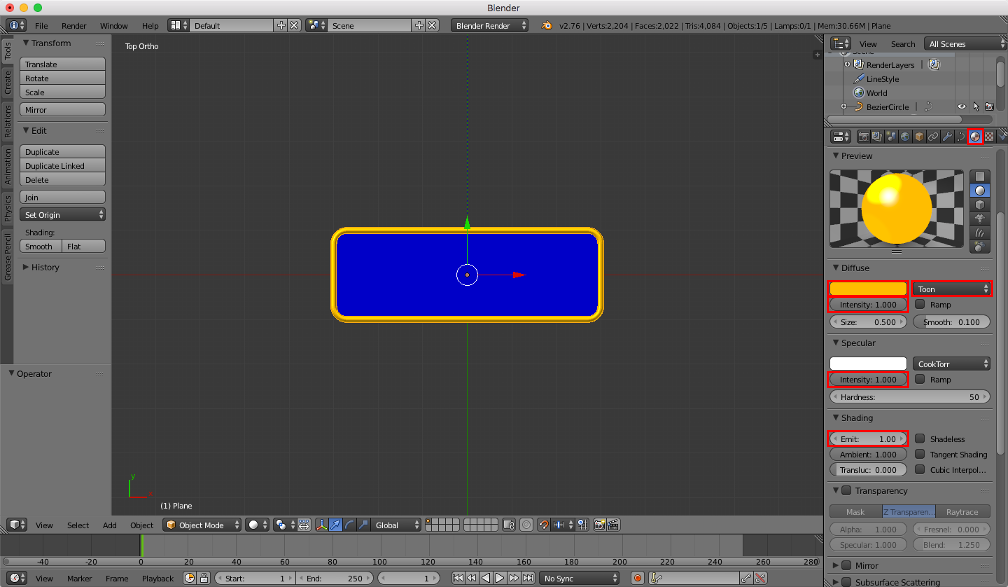Open the Render properties tab icon
Image resolution: width=1008 pixels, height=587 pixels.
[x=863, y=136]
